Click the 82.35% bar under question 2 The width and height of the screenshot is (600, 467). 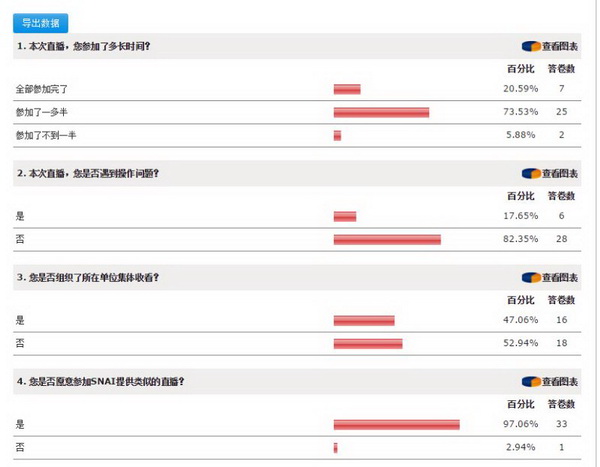click(x=387, y=239)
